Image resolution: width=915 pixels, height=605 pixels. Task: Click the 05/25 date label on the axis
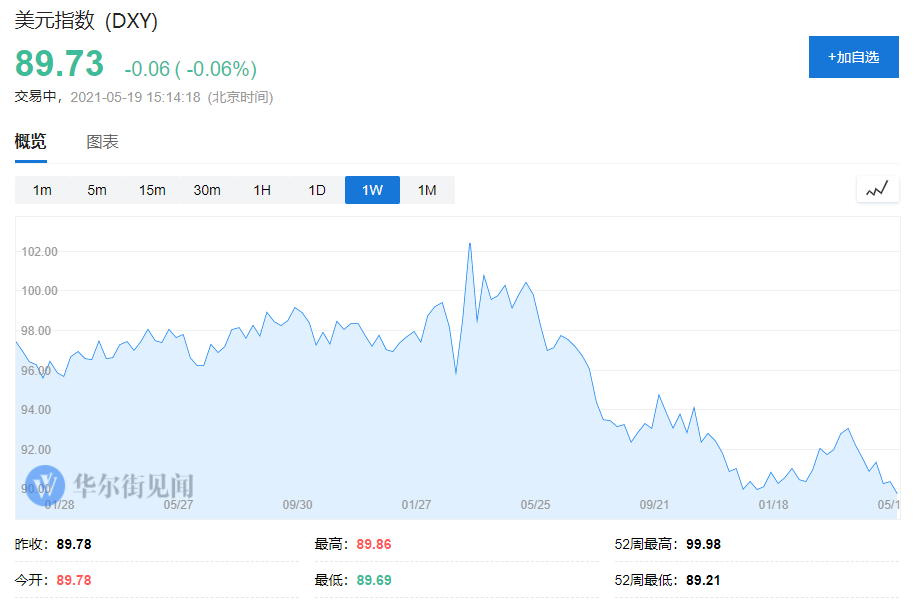(535, 504)
